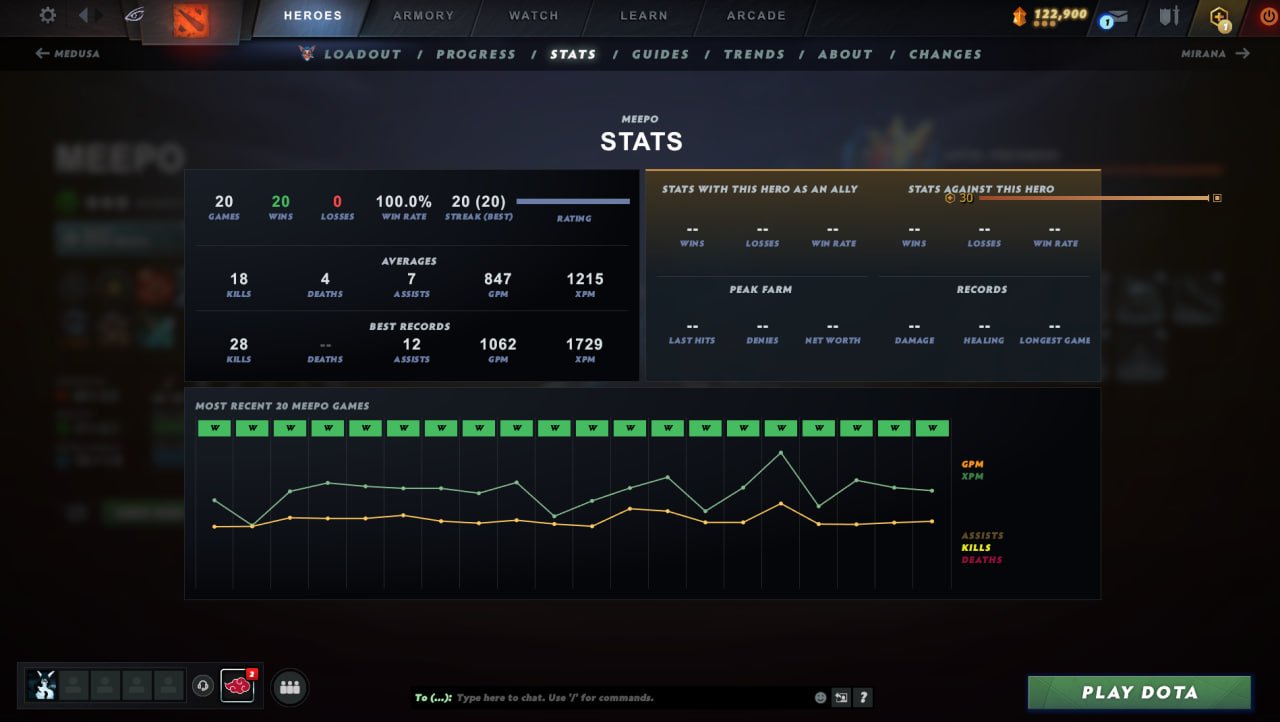Image resolution: width=1280 pixels, height=722 pixels.
Task: Click the voice chat headset icon
Action: click(x=203, y=687)
